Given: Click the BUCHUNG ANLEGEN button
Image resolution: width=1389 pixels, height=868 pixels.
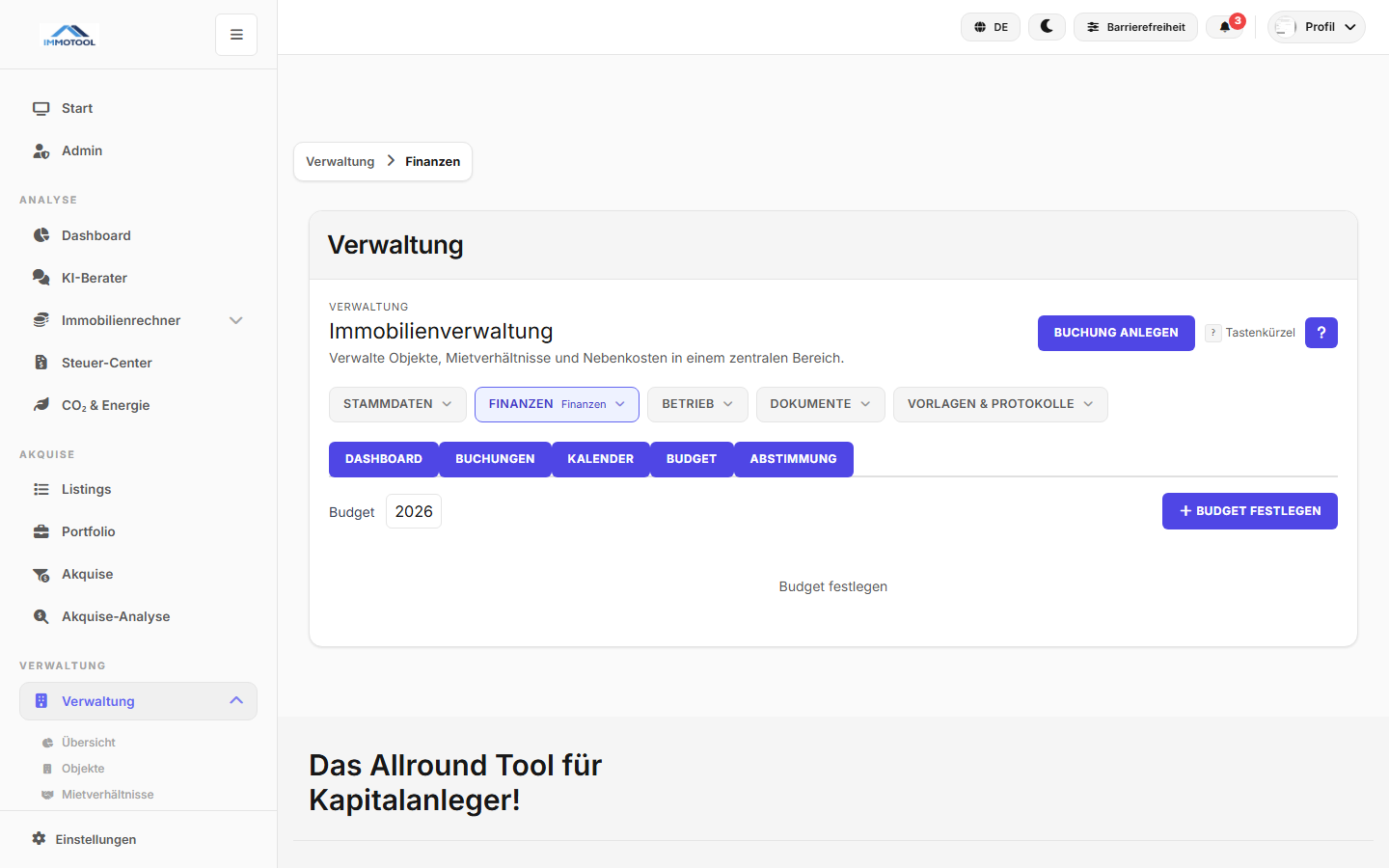Looking at the screenshot, I should click(1116, 333).
